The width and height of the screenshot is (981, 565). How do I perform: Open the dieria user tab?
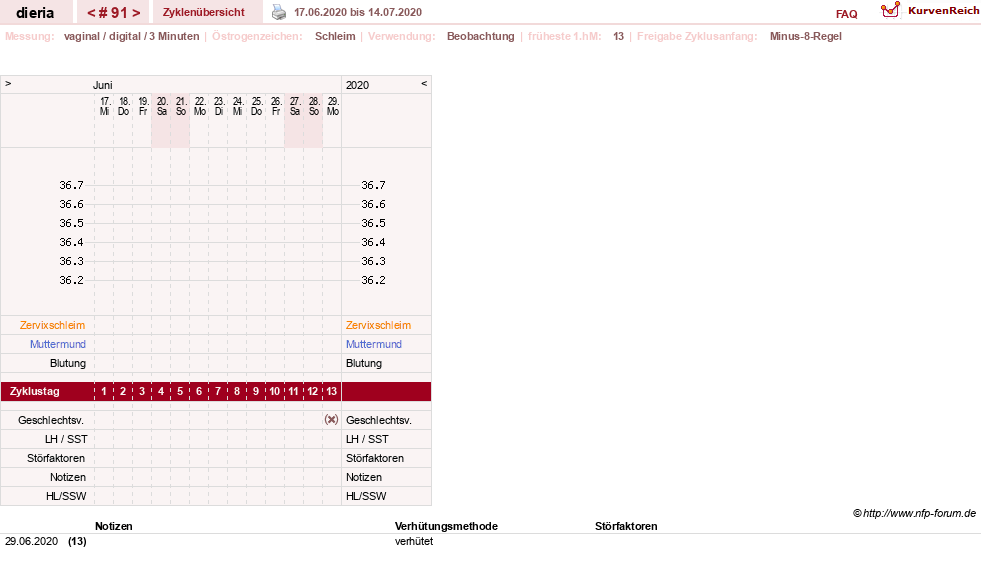click(35, 13)
